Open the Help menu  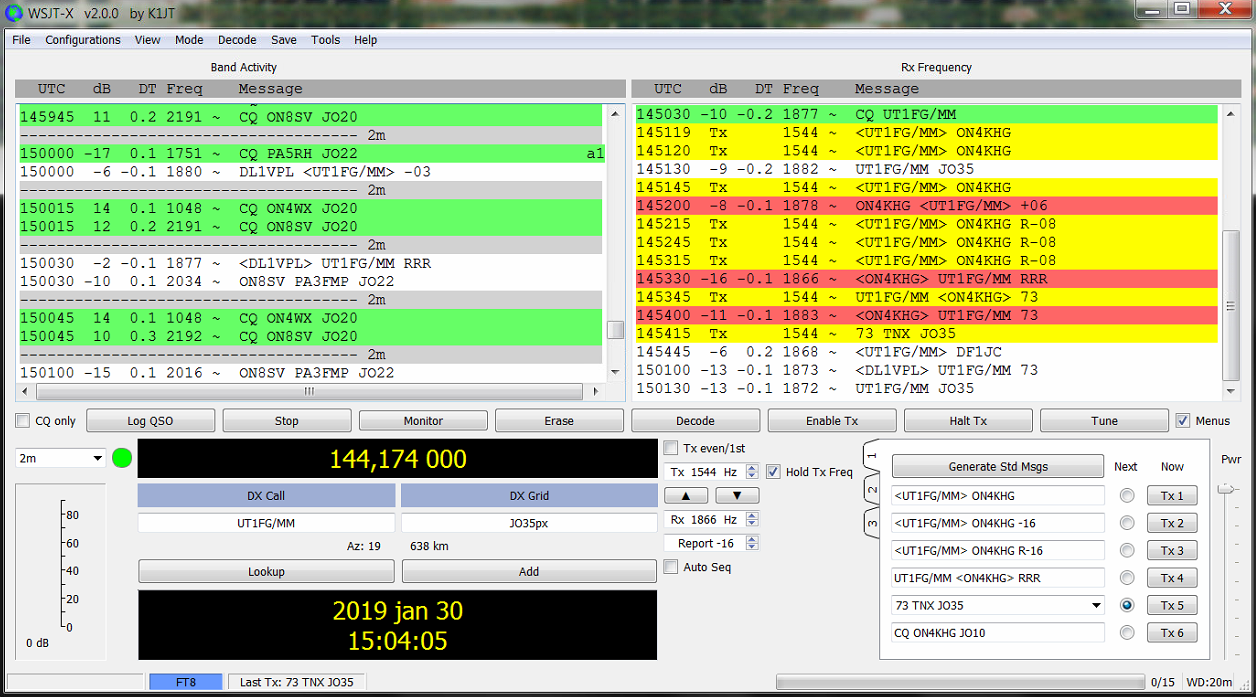tap(366, 40)
